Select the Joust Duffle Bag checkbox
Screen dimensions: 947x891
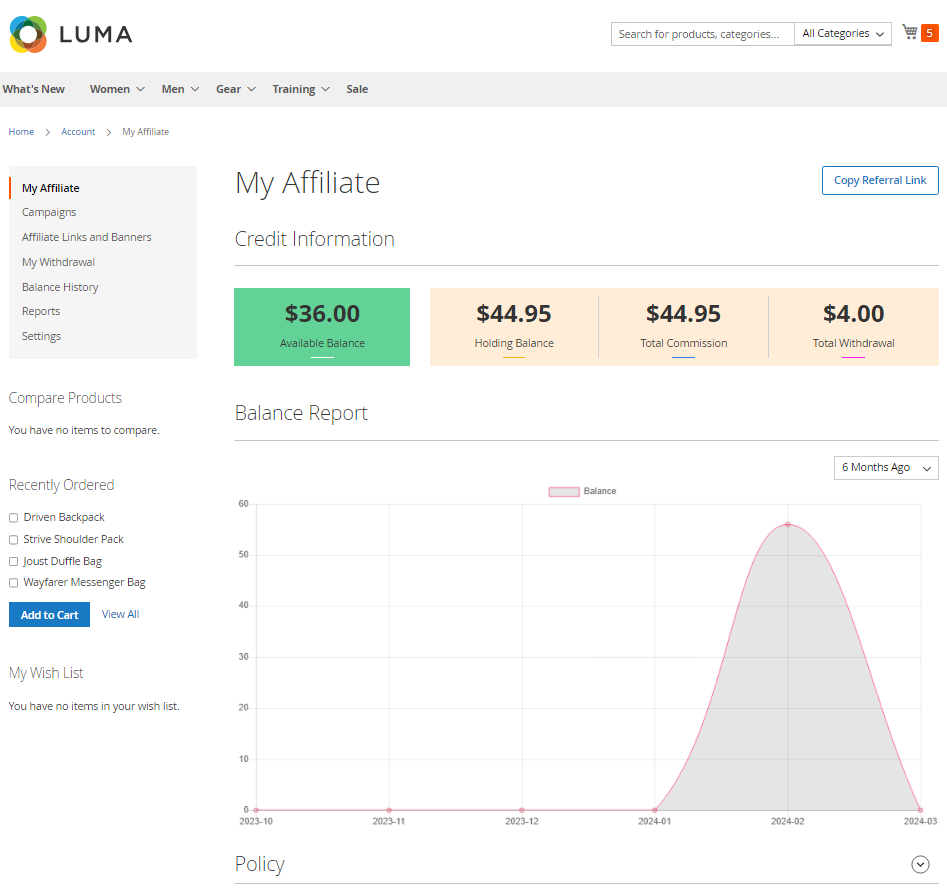click(x=13, y=562)
